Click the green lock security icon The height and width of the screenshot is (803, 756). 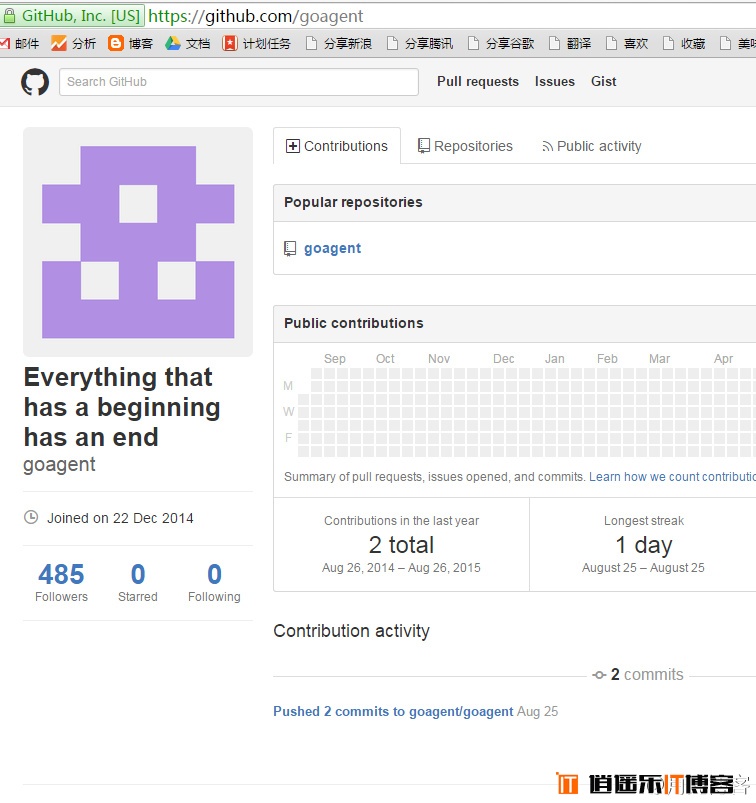9,16
